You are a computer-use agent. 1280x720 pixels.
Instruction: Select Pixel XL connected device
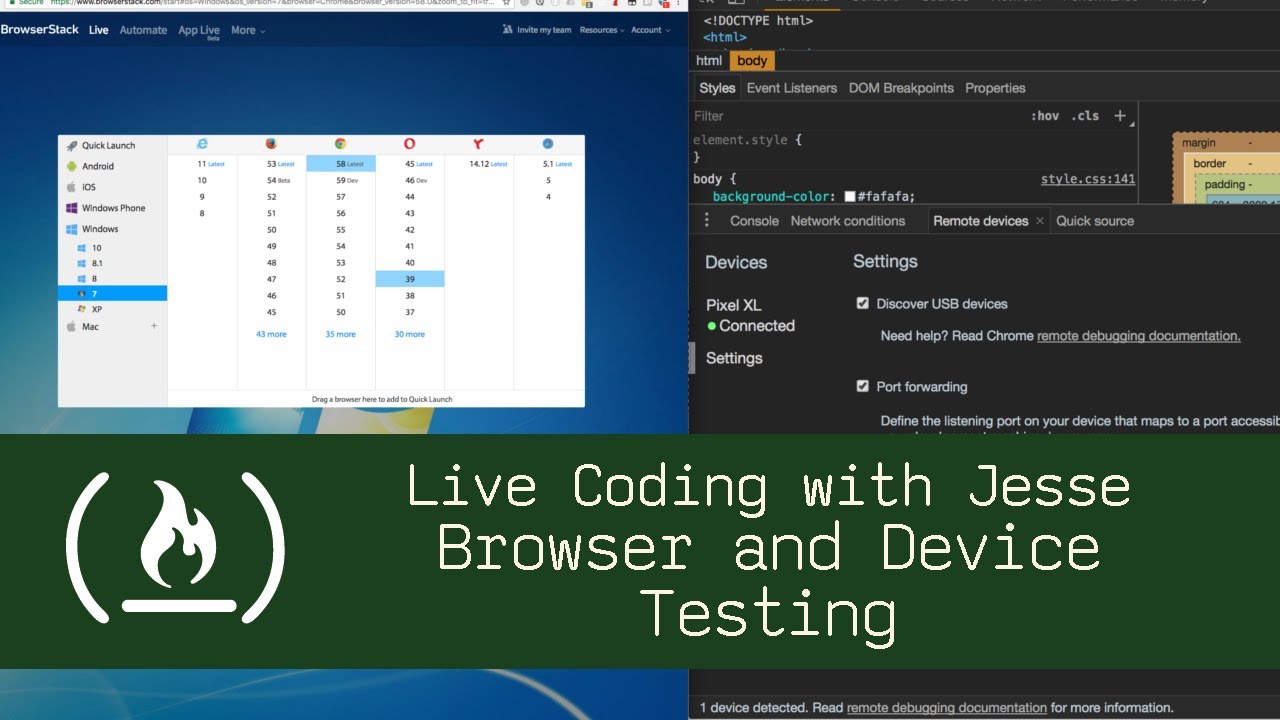click(x=750, y=315)
